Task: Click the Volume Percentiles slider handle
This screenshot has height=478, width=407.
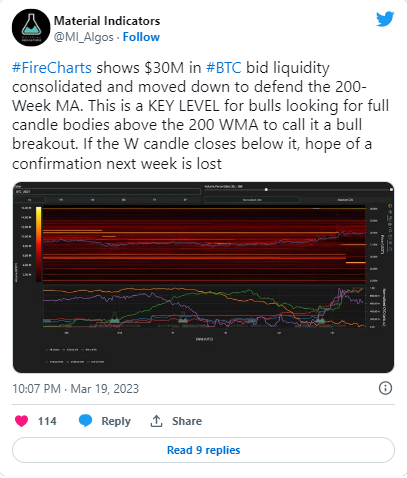Action: [x=266, y=190]
